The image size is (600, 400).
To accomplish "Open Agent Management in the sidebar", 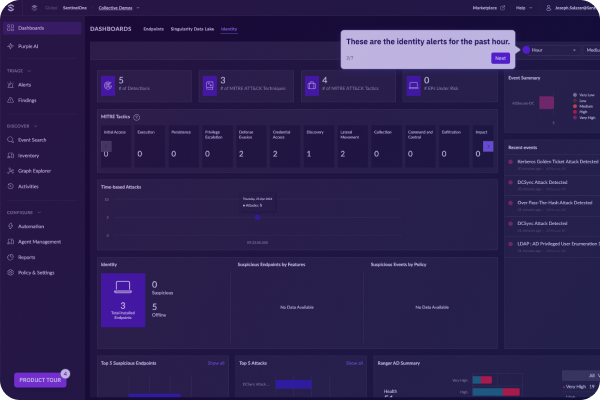I will (40, 241).
